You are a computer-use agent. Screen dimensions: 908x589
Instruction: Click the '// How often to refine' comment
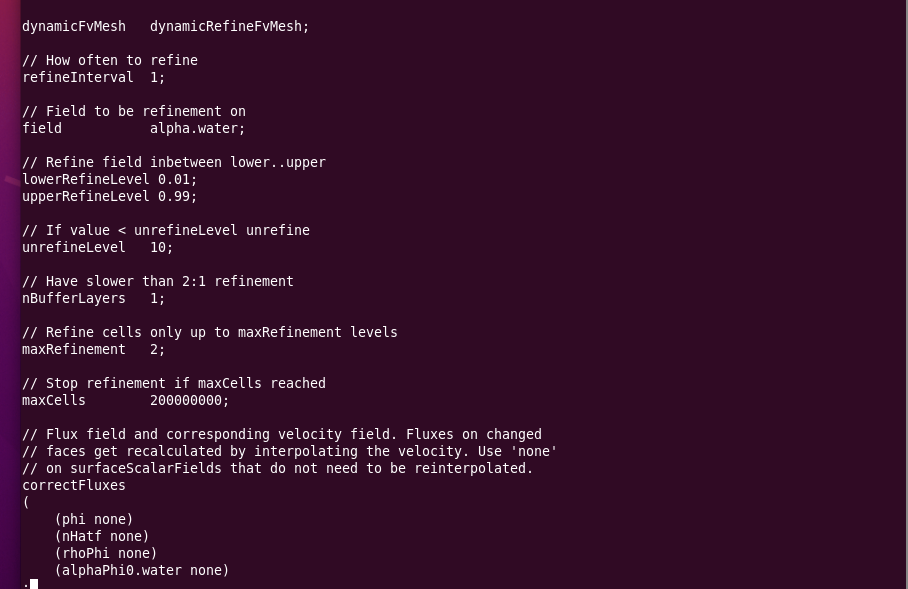110,60
